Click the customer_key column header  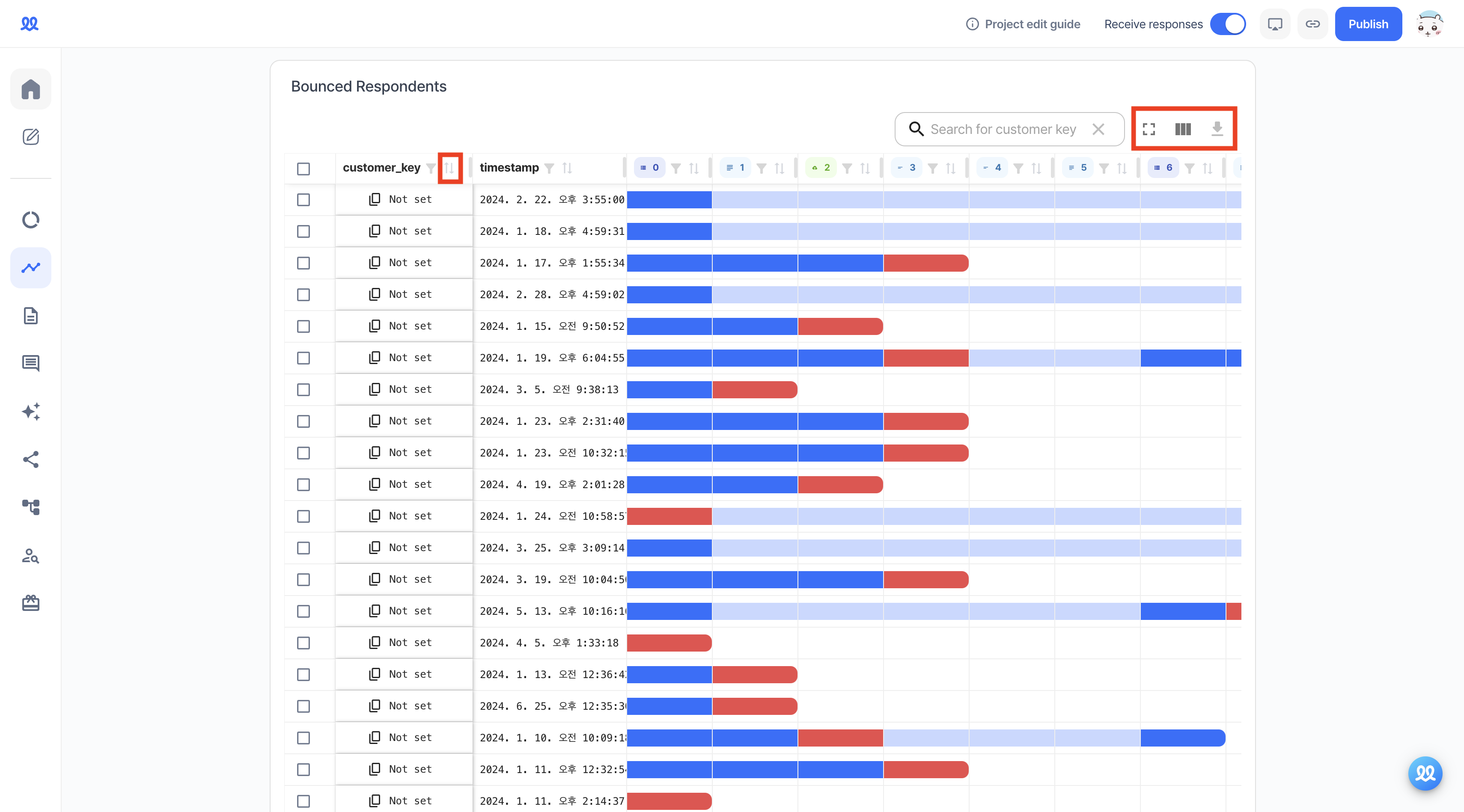tap(381, 168)
